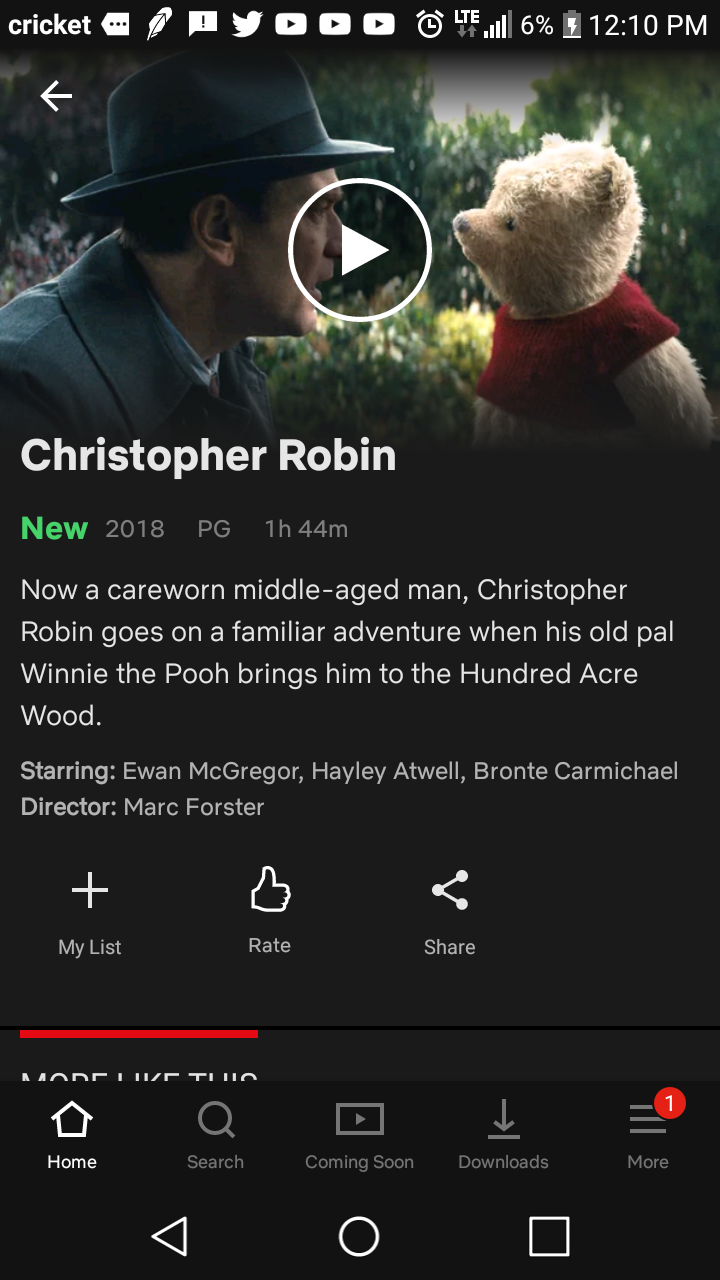720x1280 pixels.
Task: Tap the Twitter notification icon in status bar
Action: click(247, 25)
